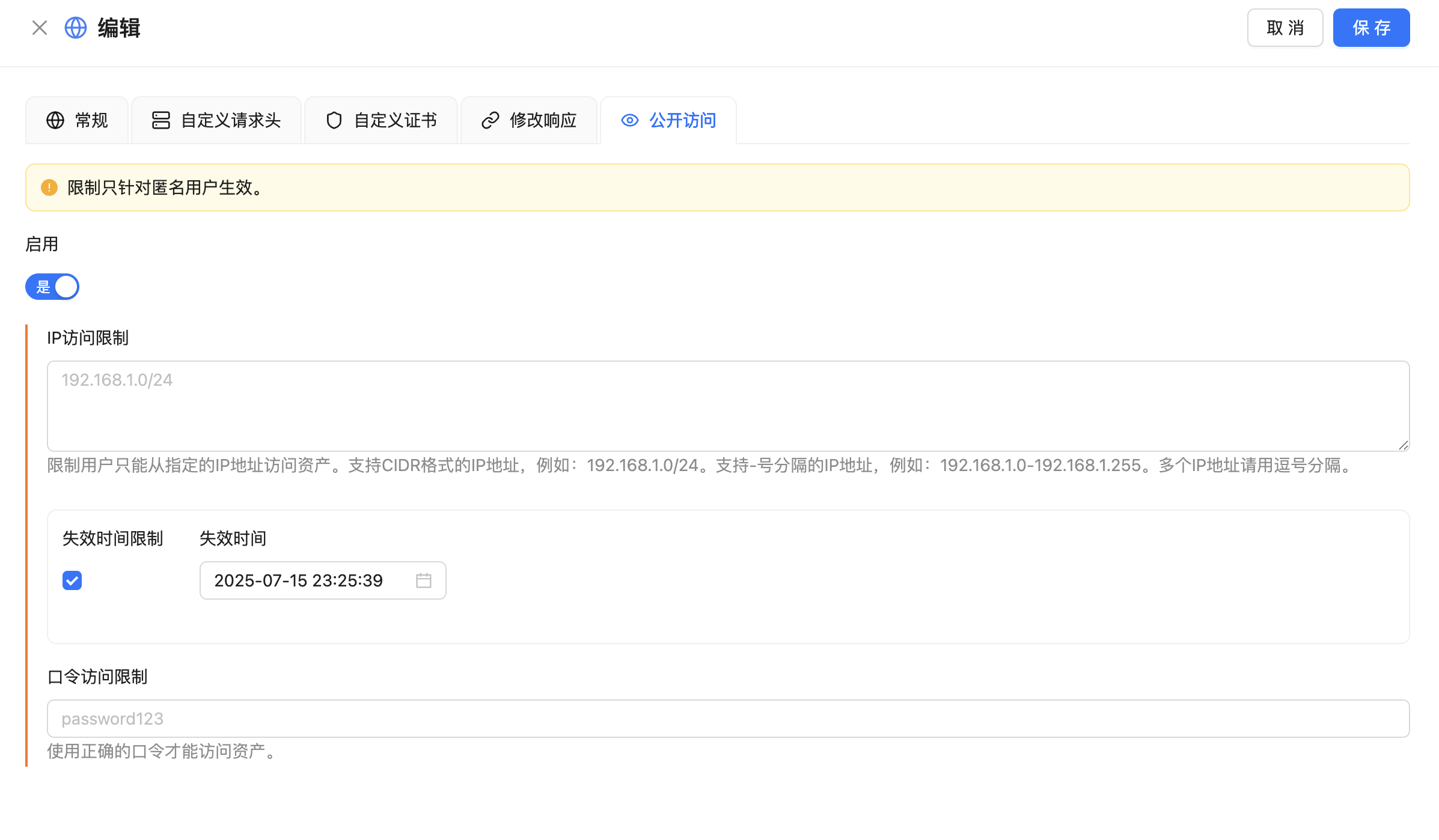Click the resize handle of IP text area
The height and width of the screenshot is (840, 1439).
pos(1404,445)
